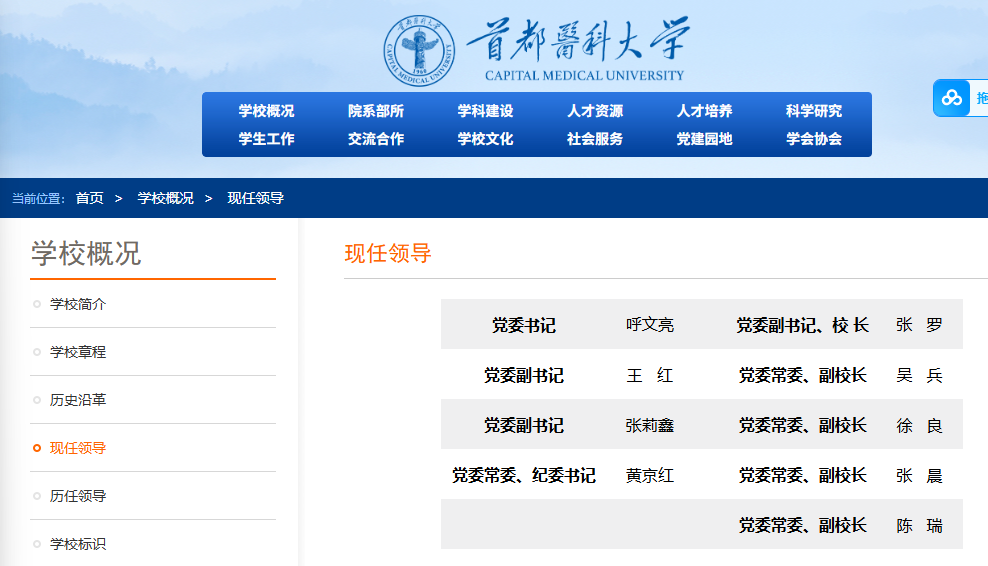Click the 学校概况 sidebar heading
The height and width of the screenshot is (566, 988).
click(x=86, y=253)
